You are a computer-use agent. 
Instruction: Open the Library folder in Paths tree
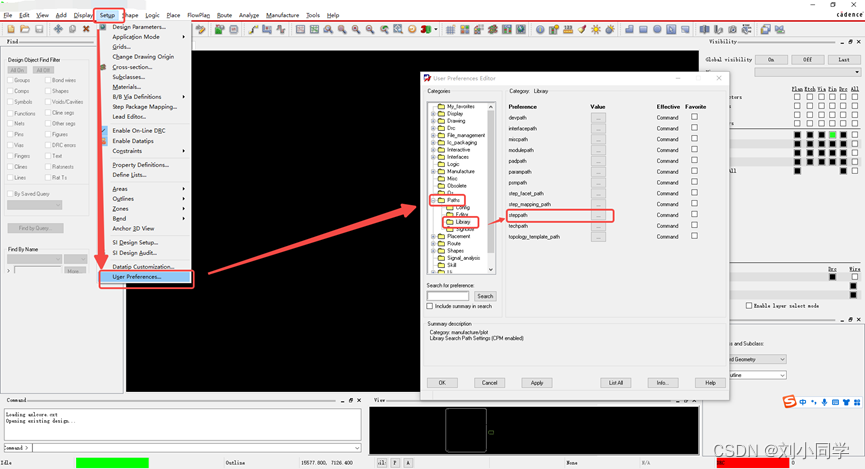coord(462,222)
